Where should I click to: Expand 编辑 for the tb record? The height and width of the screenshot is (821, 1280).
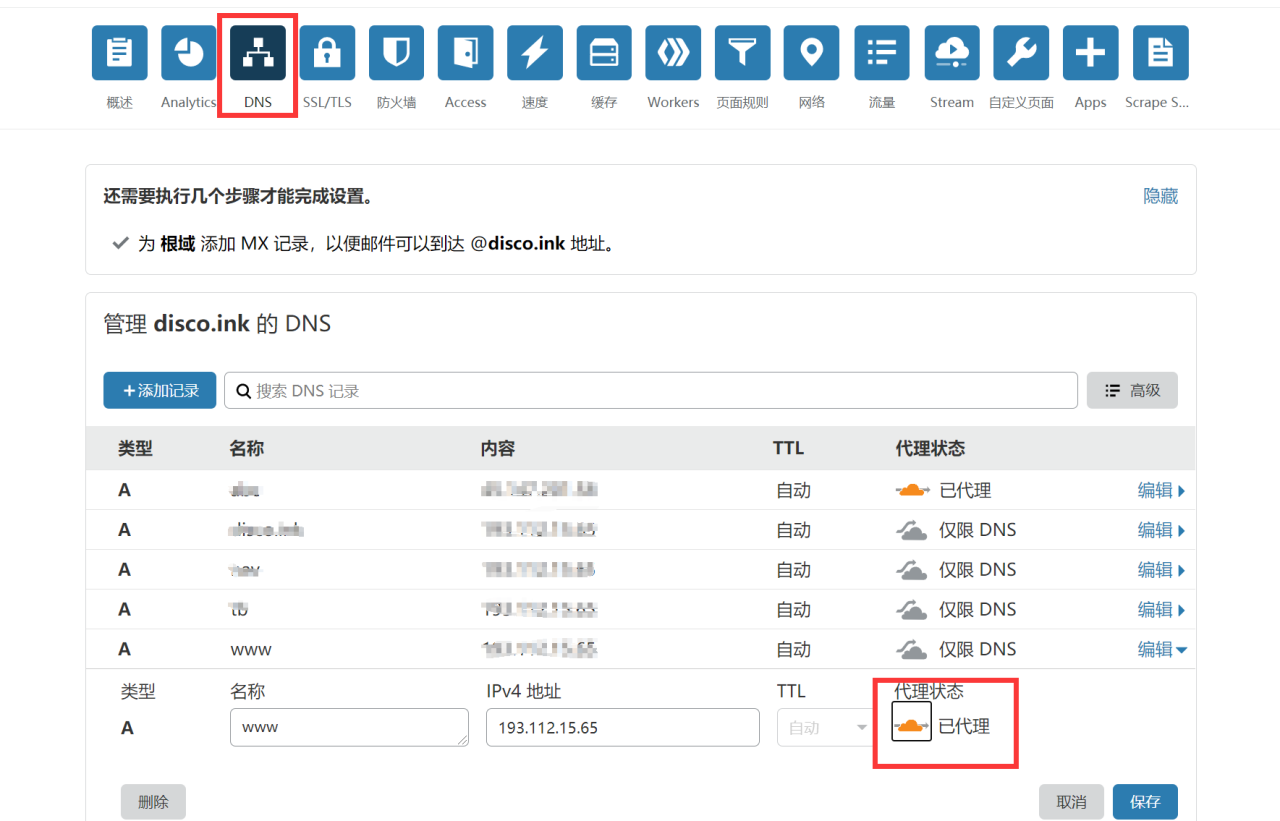coord(1161,609)
